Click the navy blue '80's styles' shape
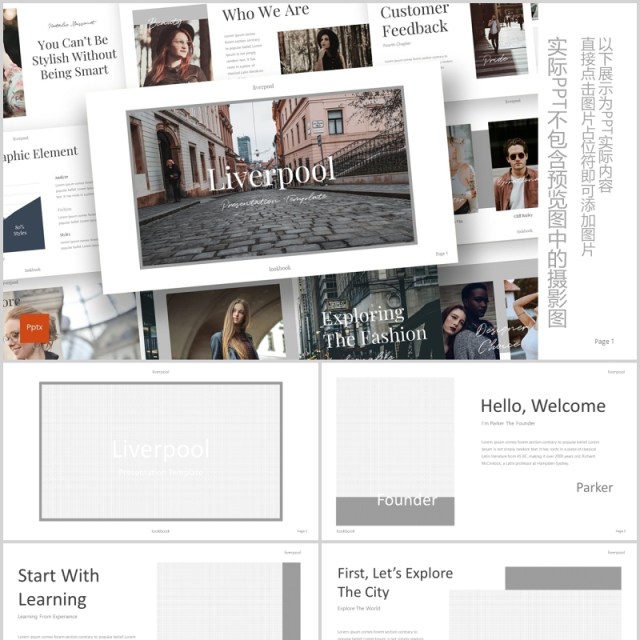 coord(24,226)
